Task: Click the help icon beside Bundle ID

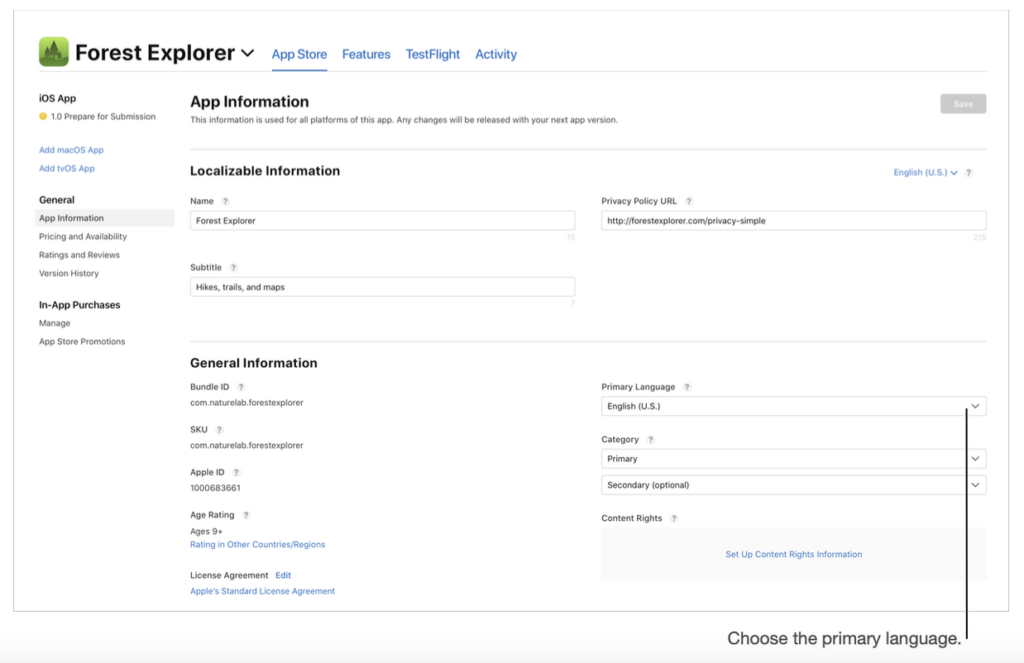Action: click(240, 387)
